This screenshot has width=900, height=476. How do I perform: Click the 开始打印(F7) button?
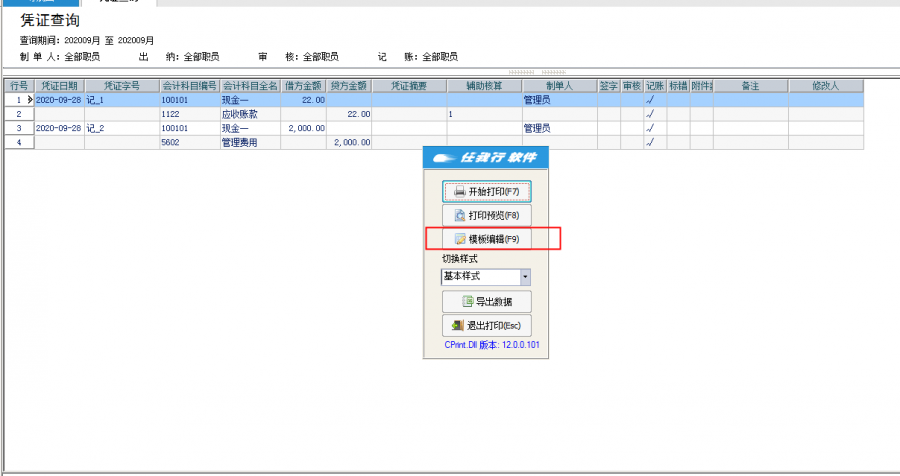pyautogui.click(x=487, y=191)
